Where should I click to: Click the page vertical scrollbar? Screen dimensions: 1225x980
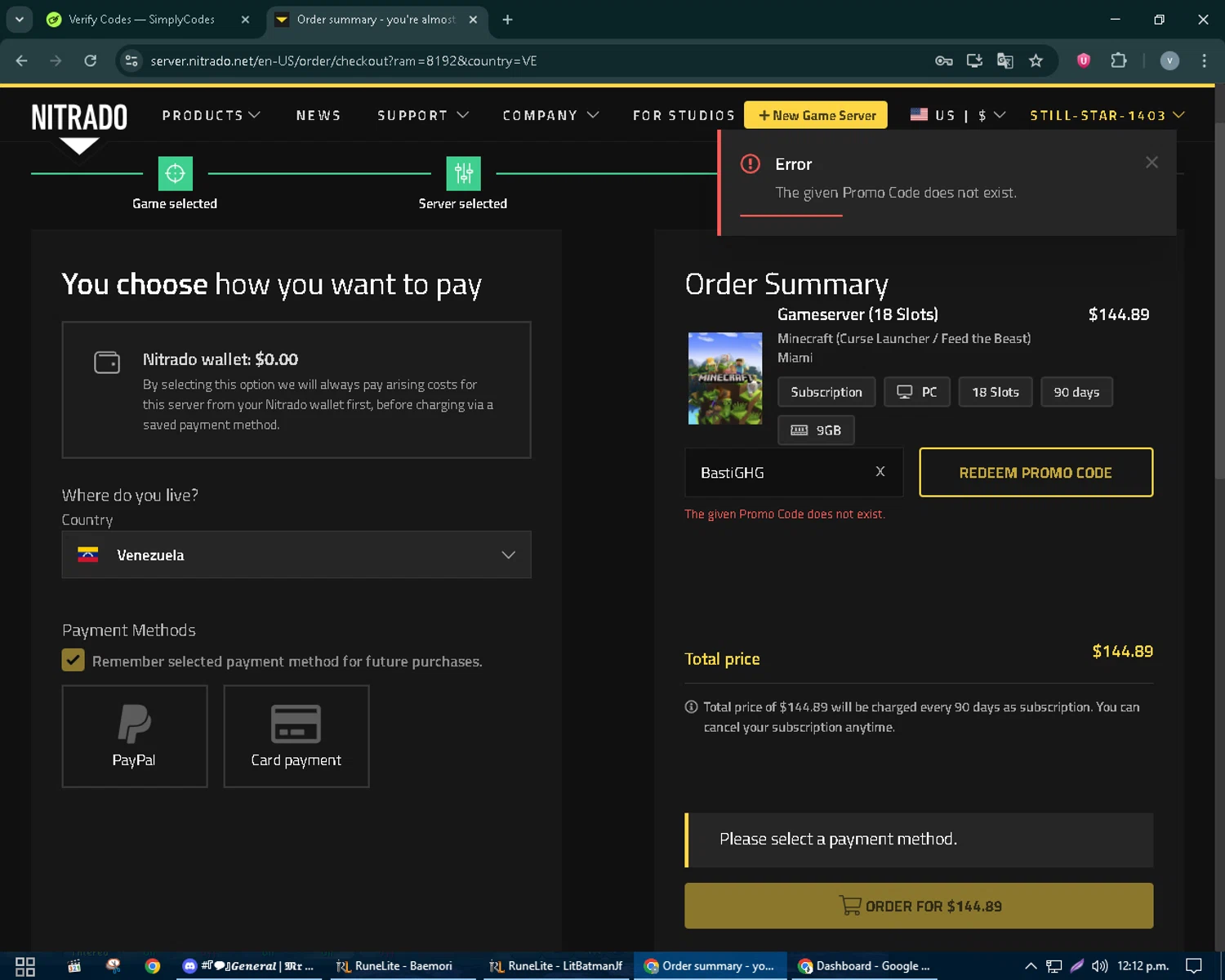coord(1218,302)
